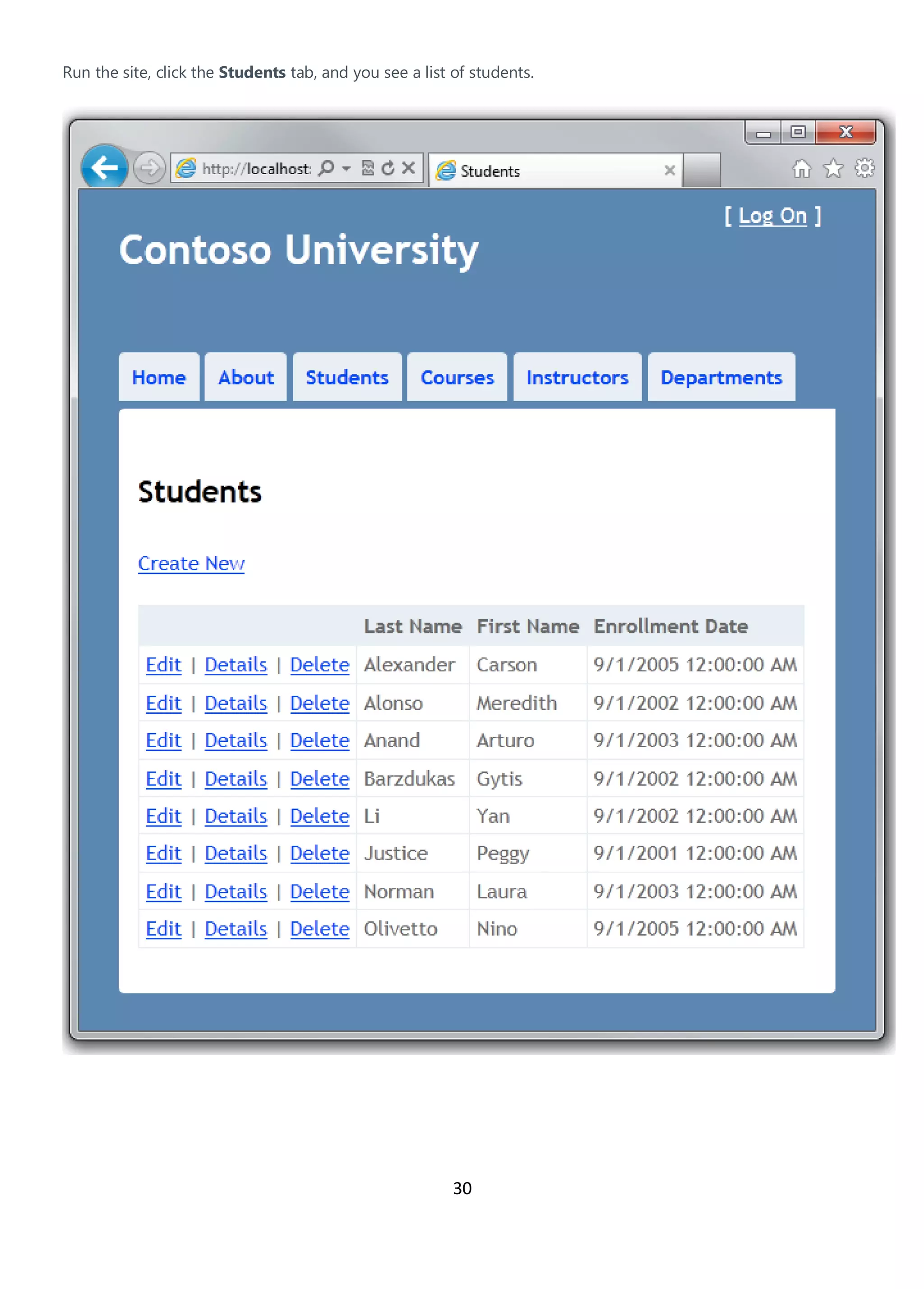
Task: Open the About menu tab
Action: click(x=245, y=377)
